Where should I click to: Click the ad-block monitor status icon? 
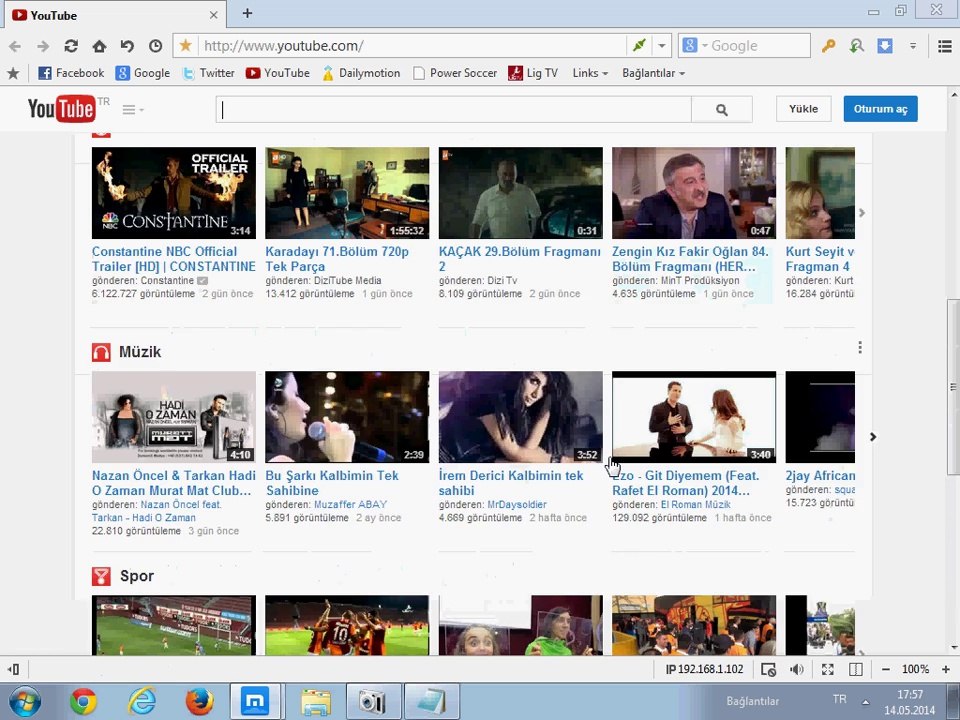click(x=768, y=669)
